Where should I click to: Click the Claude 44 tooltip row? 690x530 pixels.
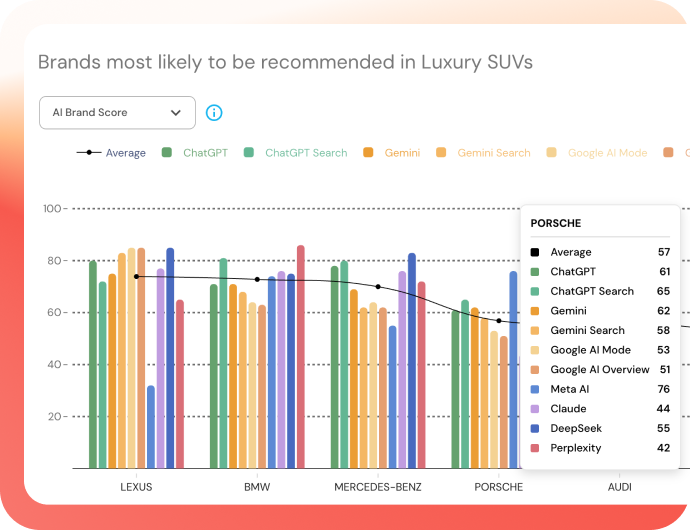pos(600,409)
